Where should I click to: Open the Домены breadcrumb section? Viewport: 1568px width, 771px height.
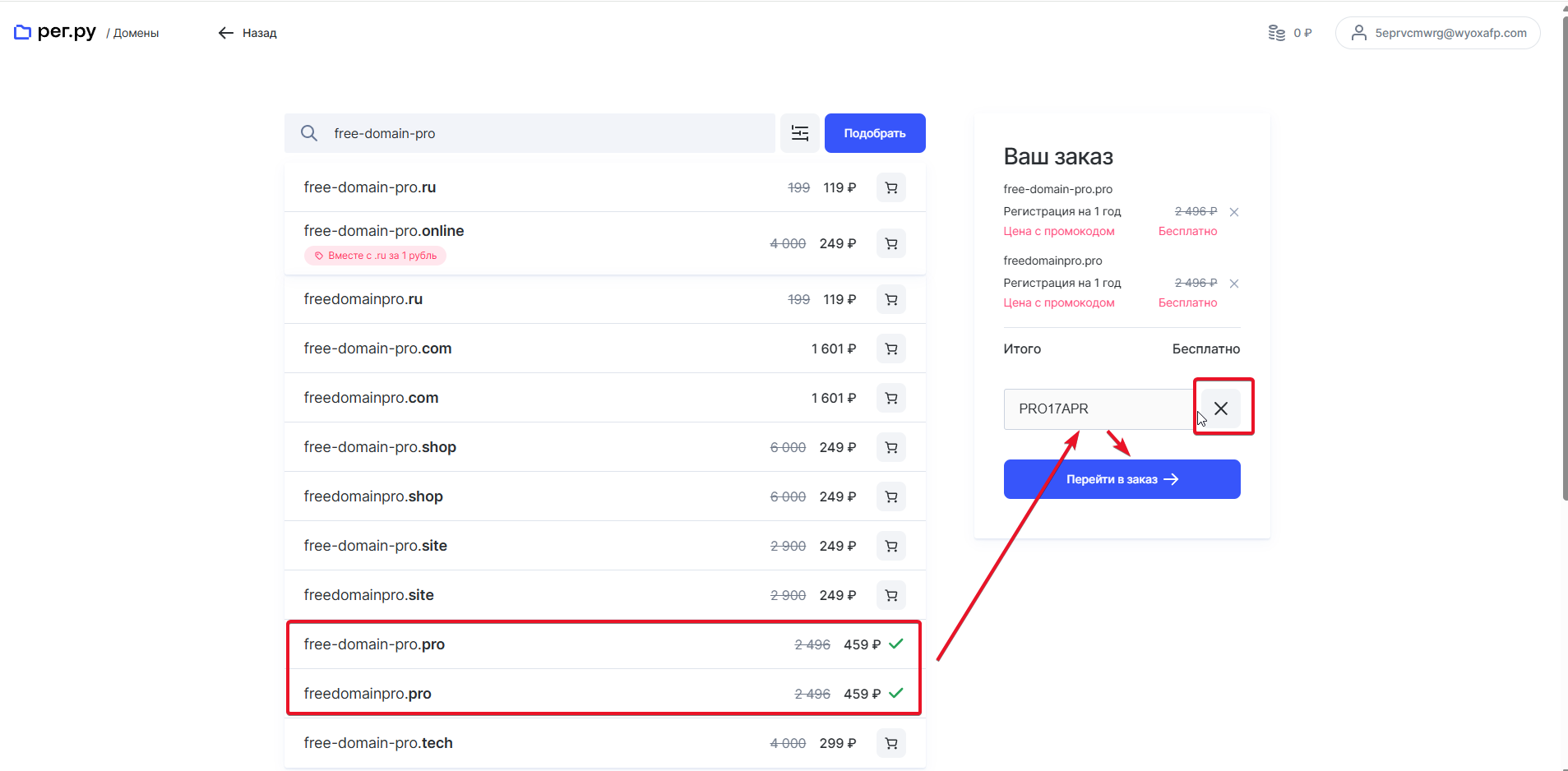[x=136, y=34]
